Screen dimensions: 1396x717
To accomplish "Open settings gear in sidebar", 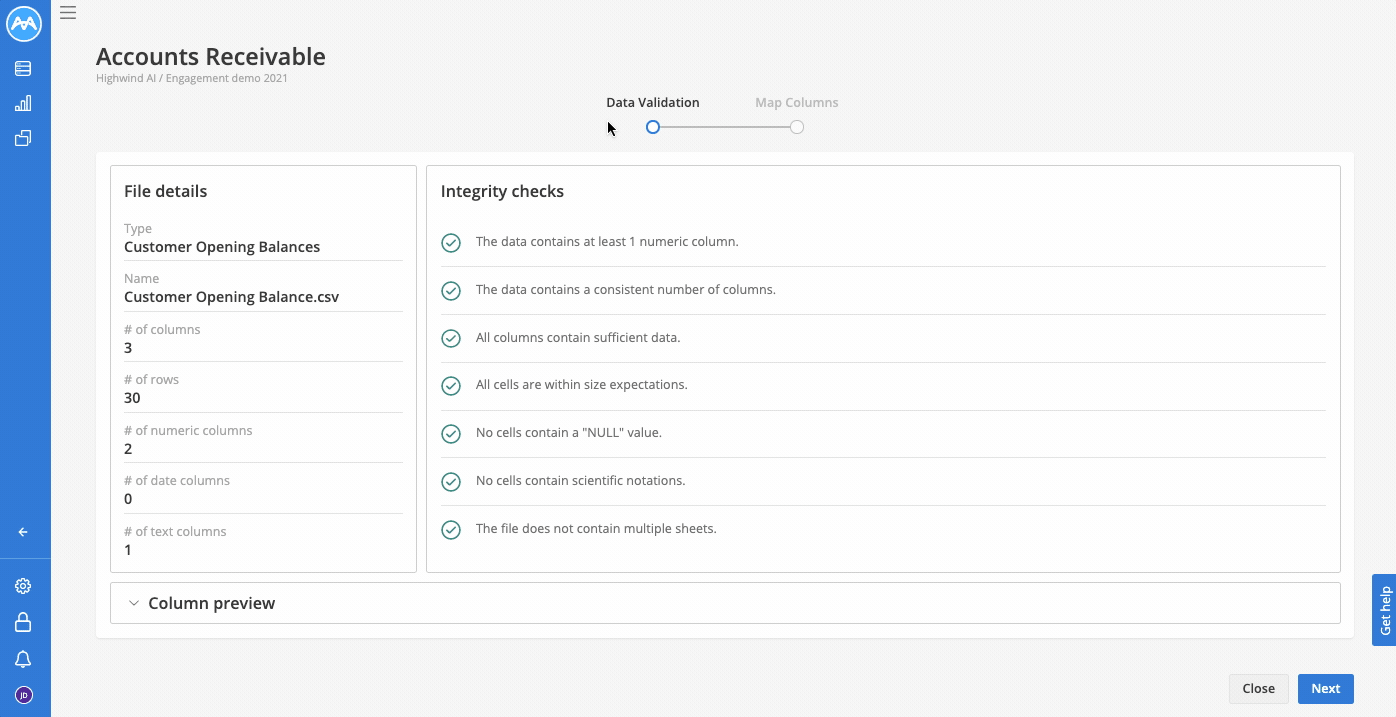I will click(23, 586).
